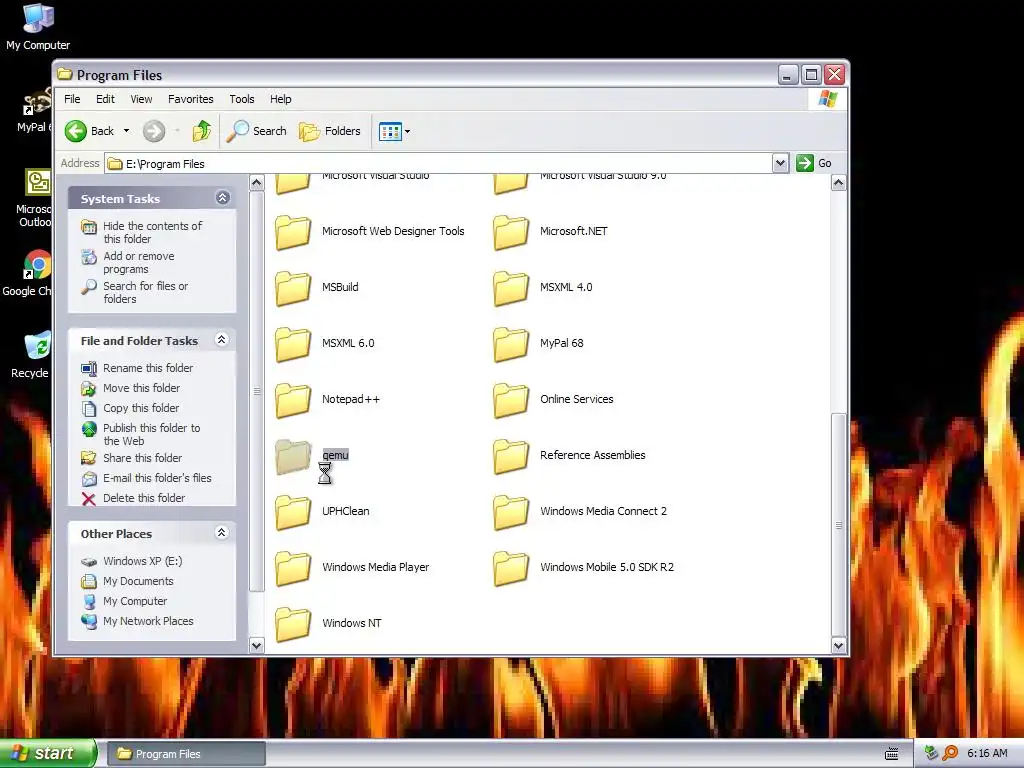Click the Forward arrow icon
The image size is (1024, 768).
[x=154, y=131]
